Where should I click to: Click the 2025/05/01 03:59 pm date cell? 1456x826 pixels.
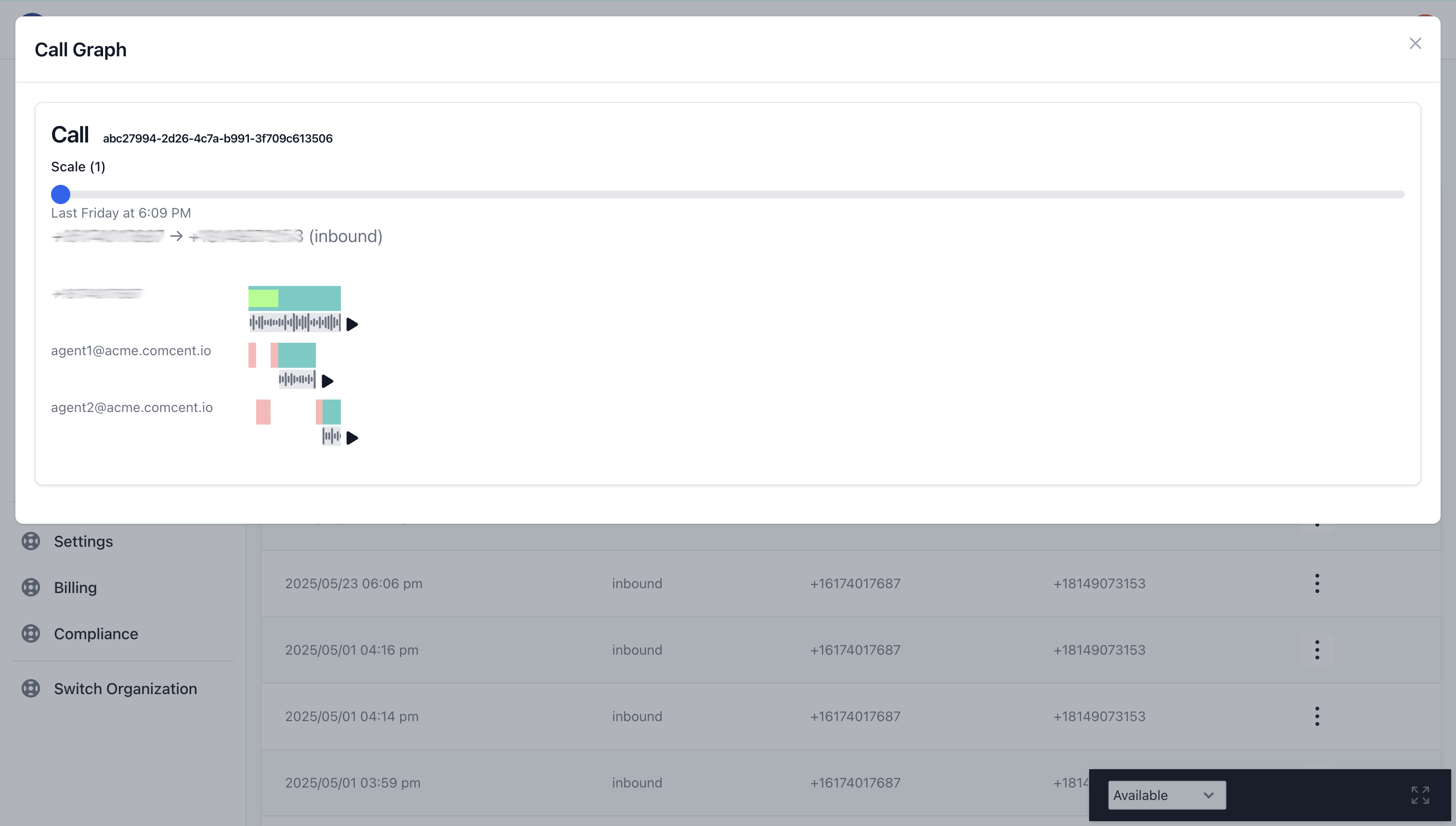click(x=353, y=783)
